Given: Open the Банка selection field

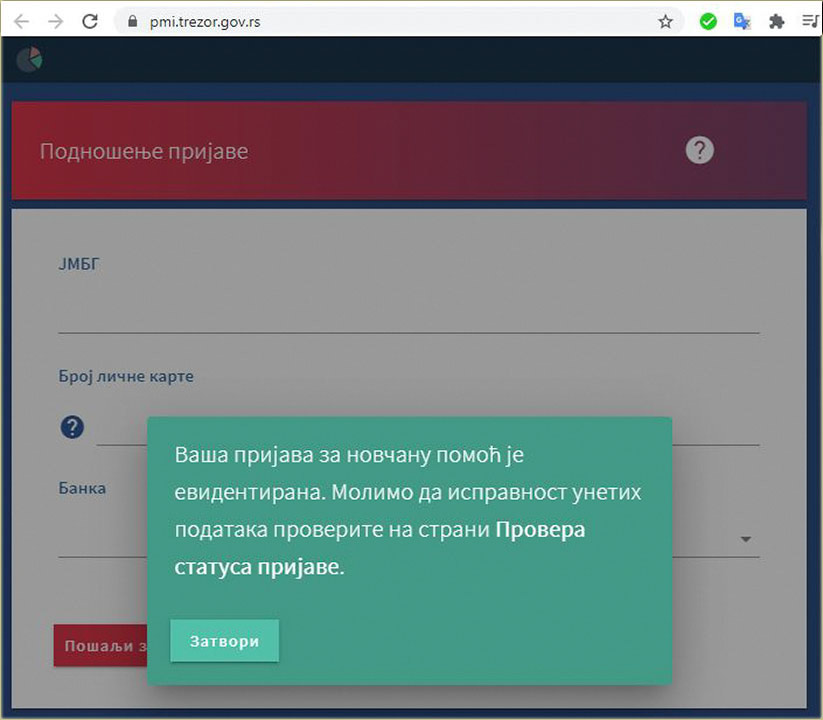Looking at the screenshot, I should tap(100, 538).
